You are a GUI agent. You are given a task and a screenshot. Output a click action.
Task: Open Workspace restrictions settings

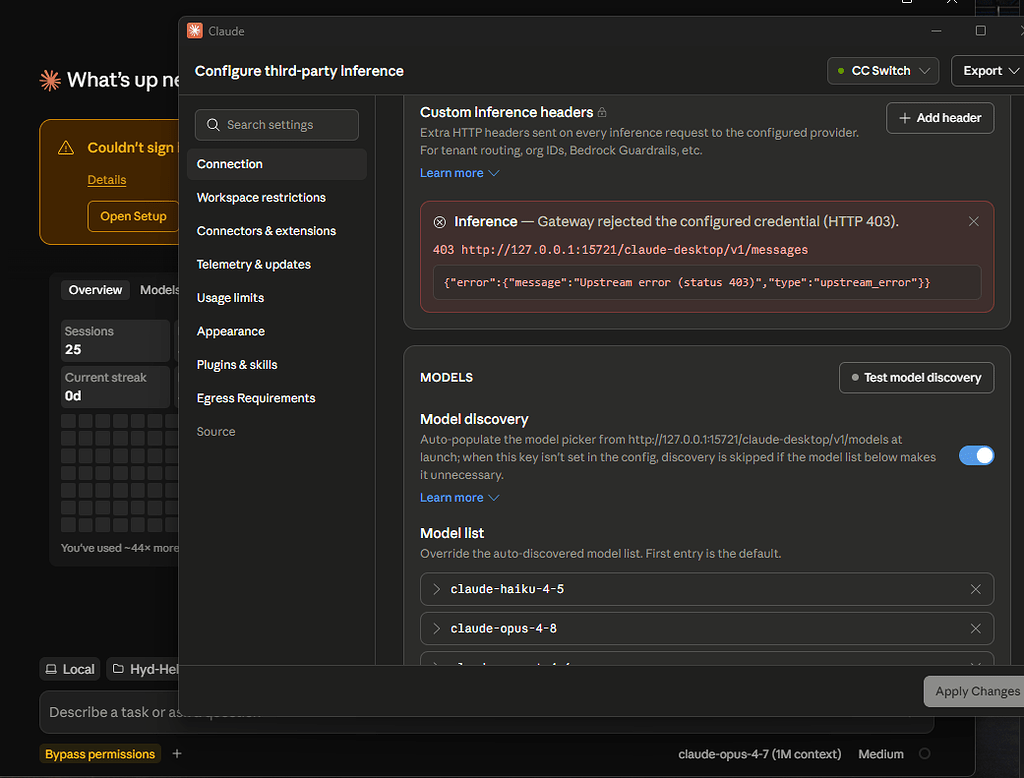click(x=277, y=197)
